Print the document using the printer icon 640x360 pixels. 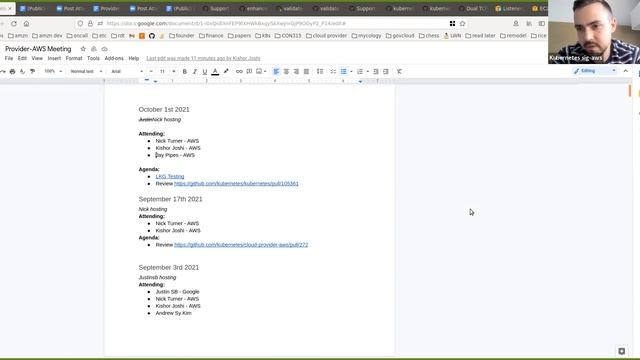click(x=12, y=71)
